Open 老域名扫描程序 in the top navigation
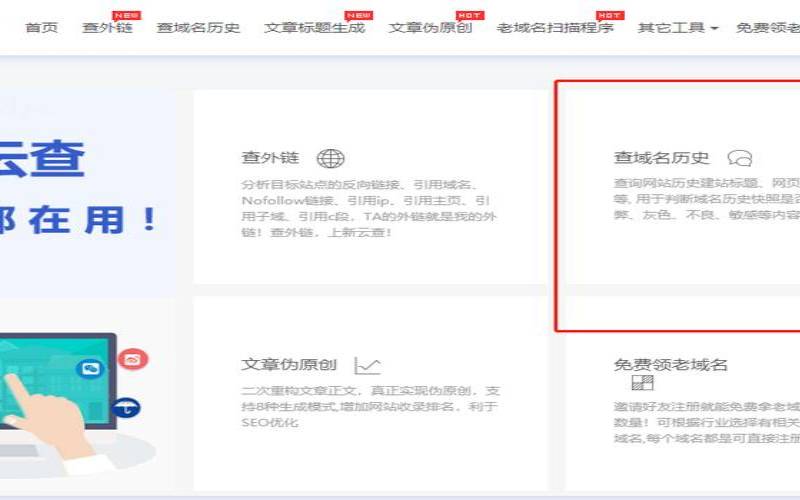 pos(555,28)
